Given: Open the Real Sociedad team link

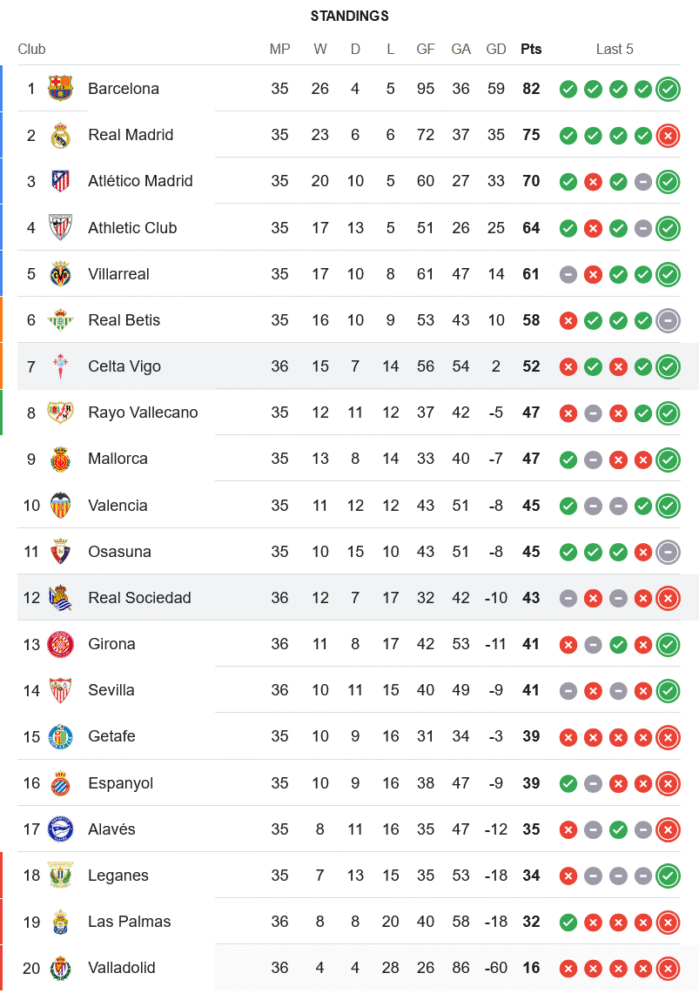Looking at the screenshot, I should [x=139, y=598].
